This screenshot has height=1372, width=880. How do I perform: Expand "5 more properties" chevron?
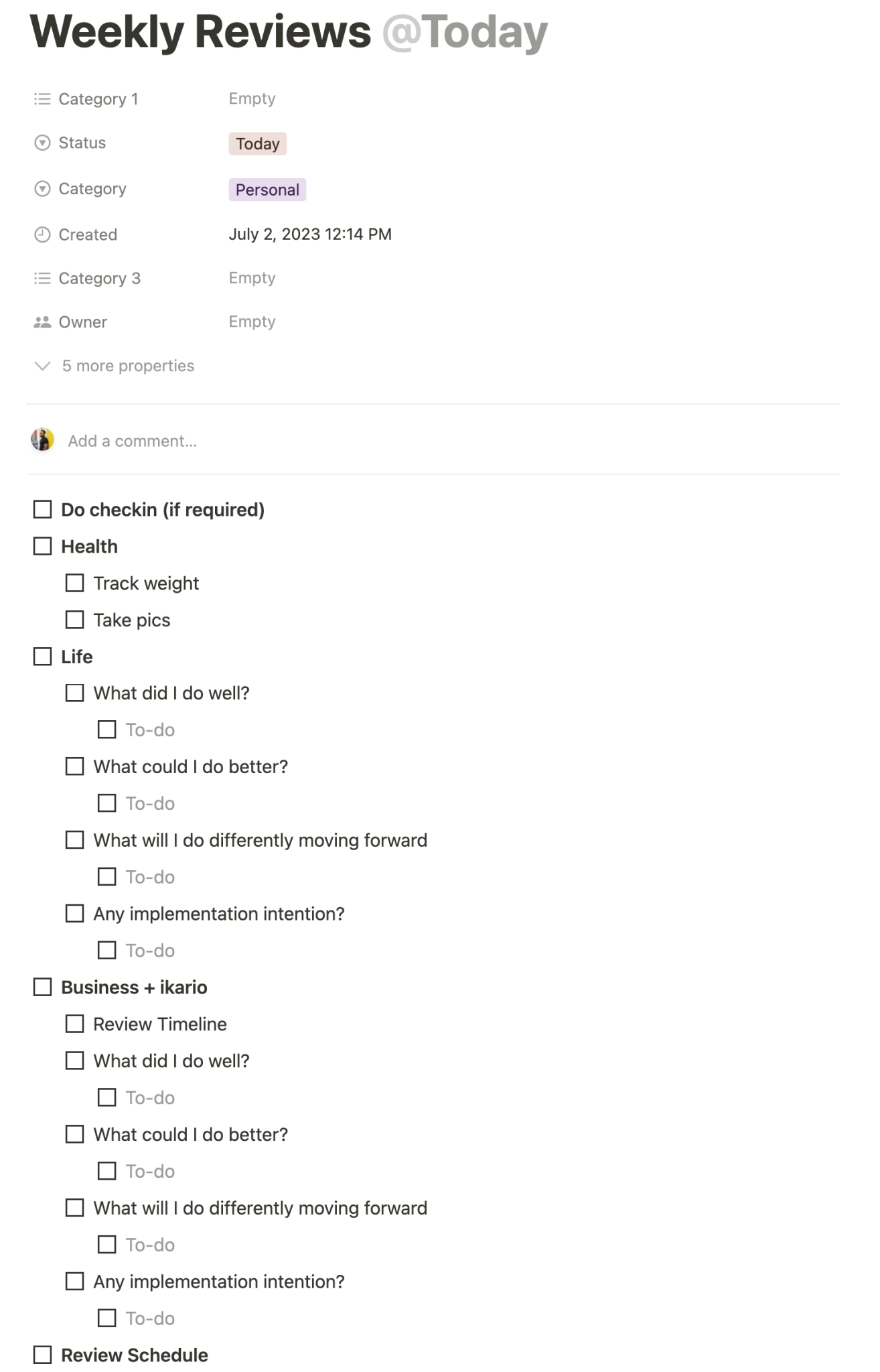pyautogui.click(x=42, y=366)
